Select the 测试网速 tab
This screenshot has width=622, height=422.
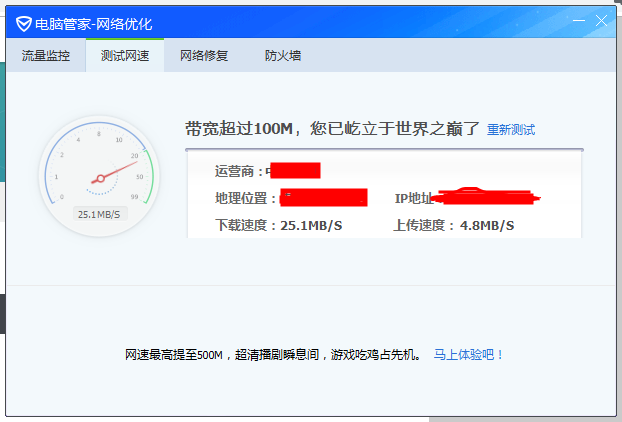pos(125,56)
